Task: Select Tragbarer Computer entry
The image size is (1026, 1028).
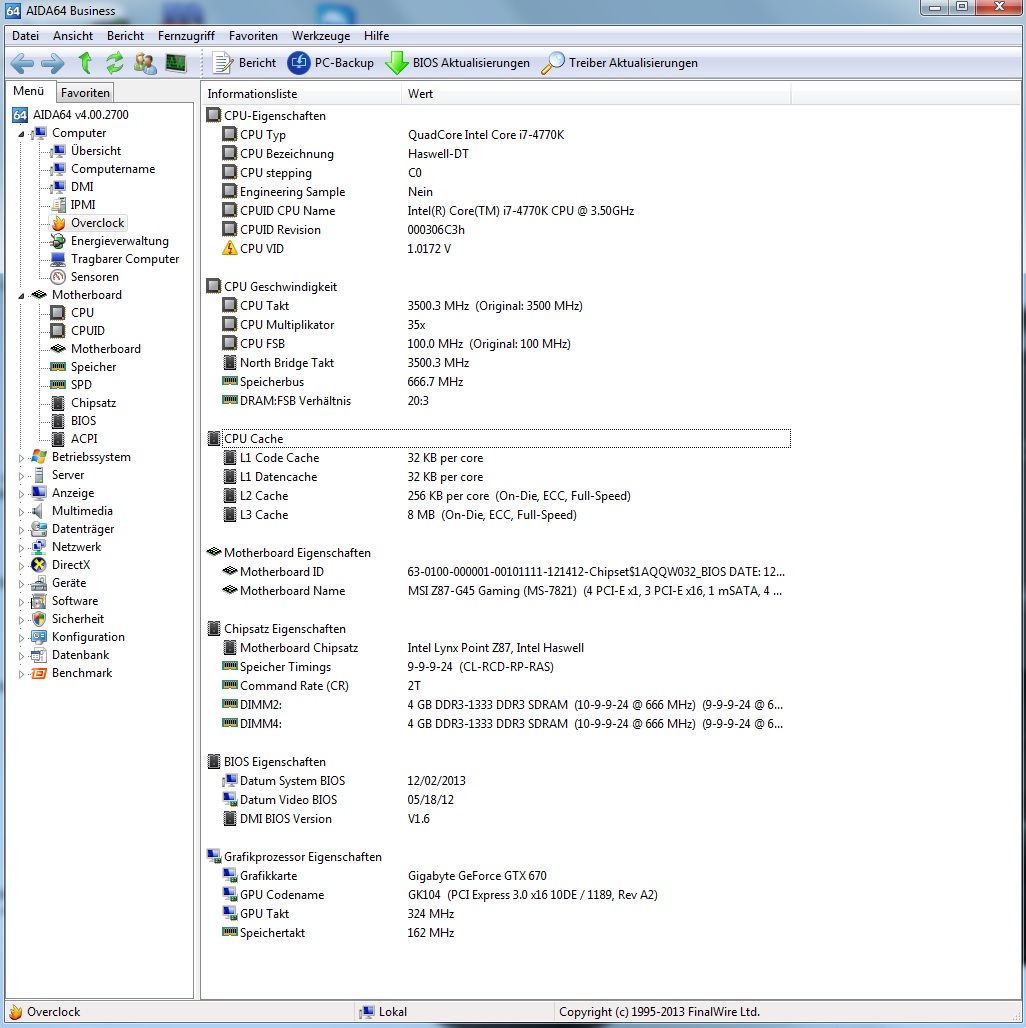Action: 125,259
